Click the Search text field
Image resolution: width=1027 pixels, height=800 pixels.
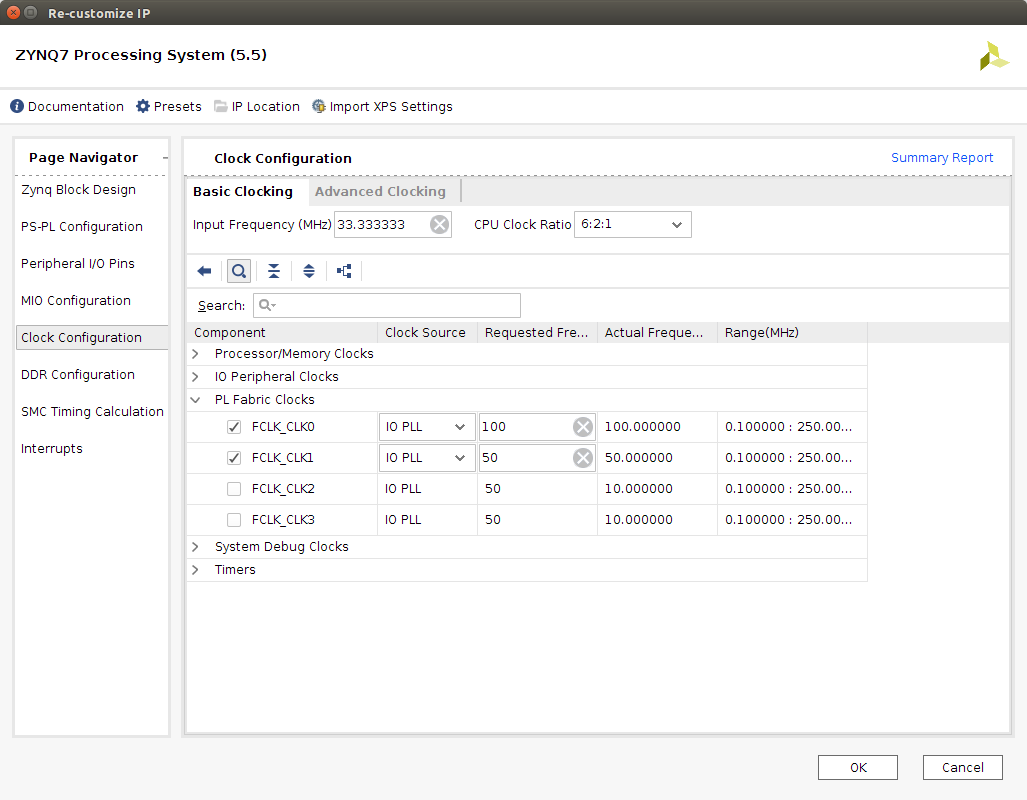coord(387,305)
